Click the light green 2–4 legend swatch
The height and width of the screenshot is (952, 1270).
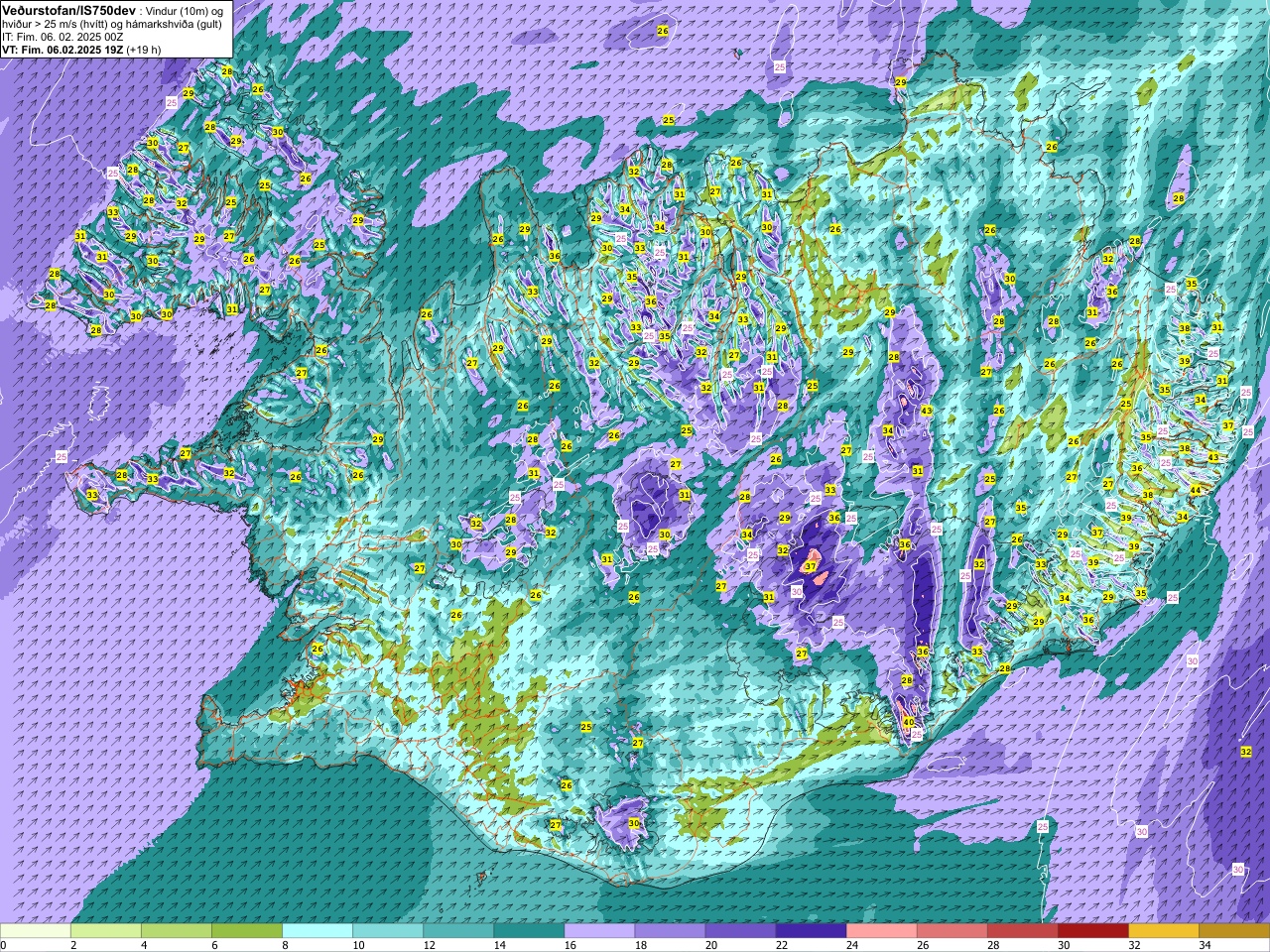coord(106,931)
